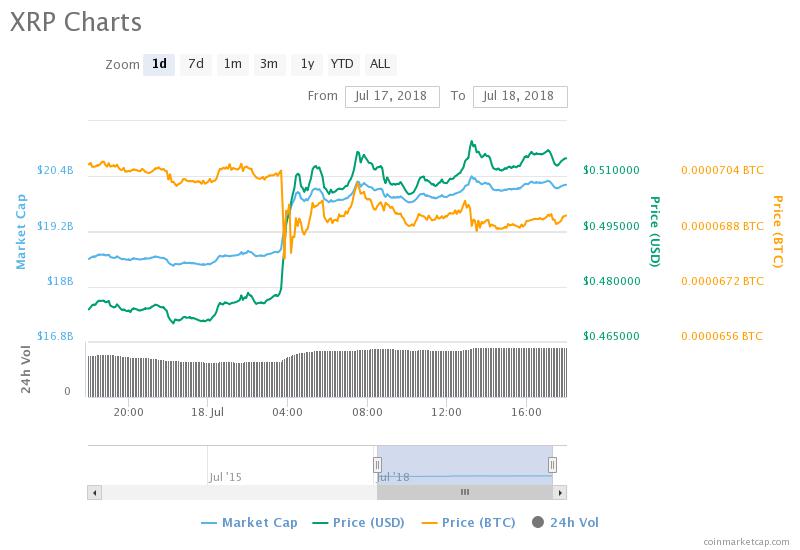Click the $0.510000 price axis label

(x=611, y=170)
